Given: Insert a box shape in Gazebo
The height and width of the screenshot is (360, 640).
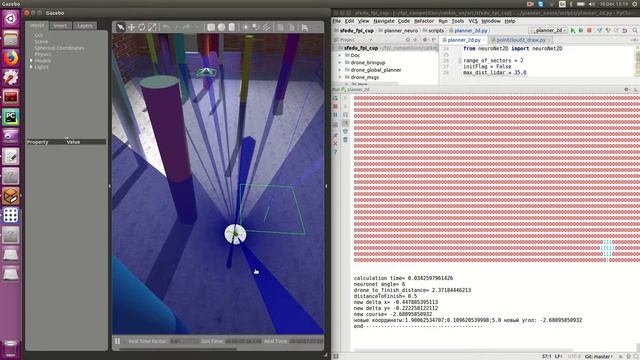Looking at the screenshot, I should tap(211, 27).
